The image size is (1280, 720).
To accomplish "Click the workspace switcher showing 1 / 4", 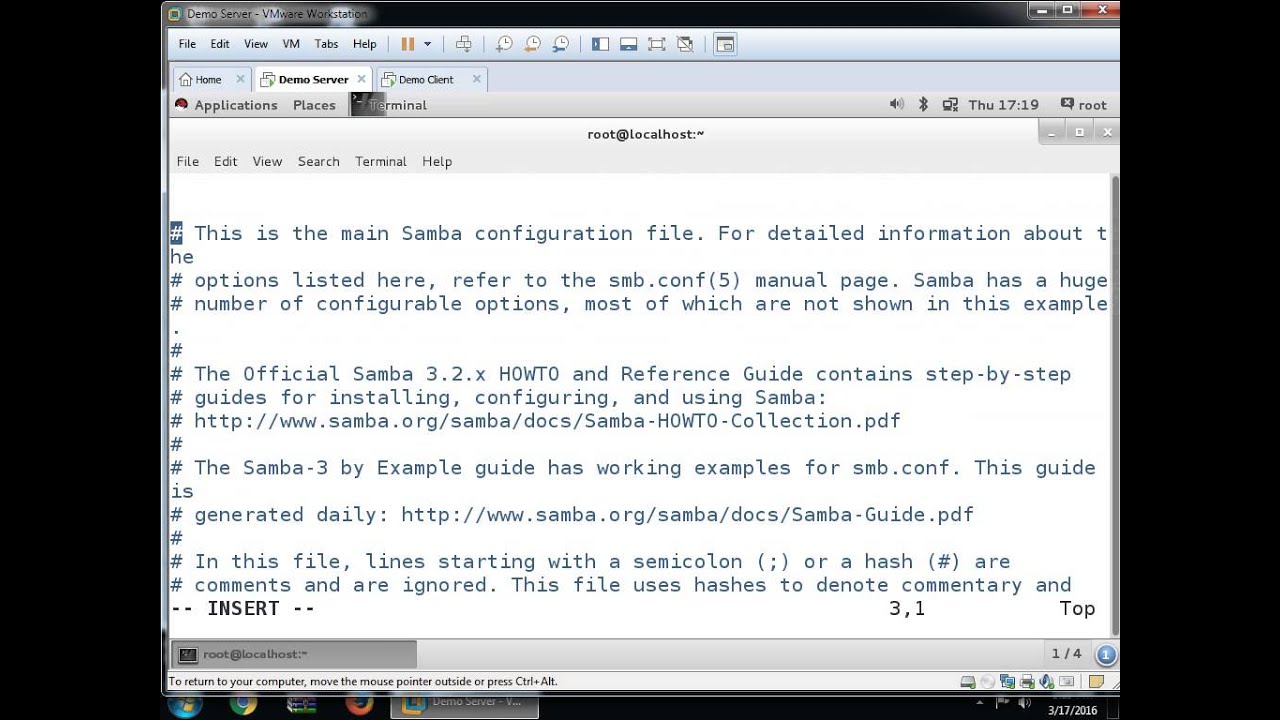I will coord(1066,654).
